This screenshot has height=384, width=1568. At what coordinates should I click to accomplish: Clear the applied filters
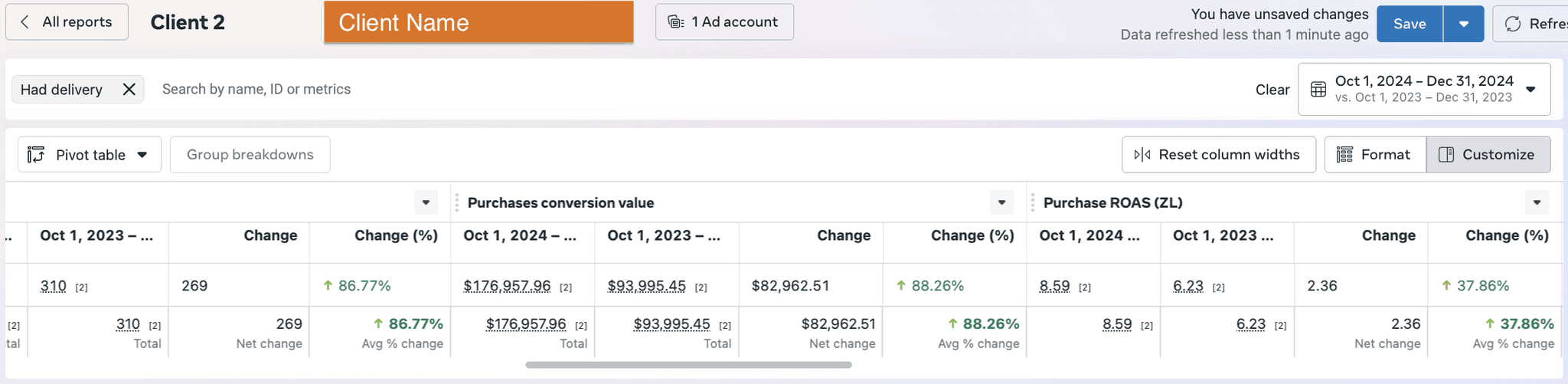click(1272, 90)
